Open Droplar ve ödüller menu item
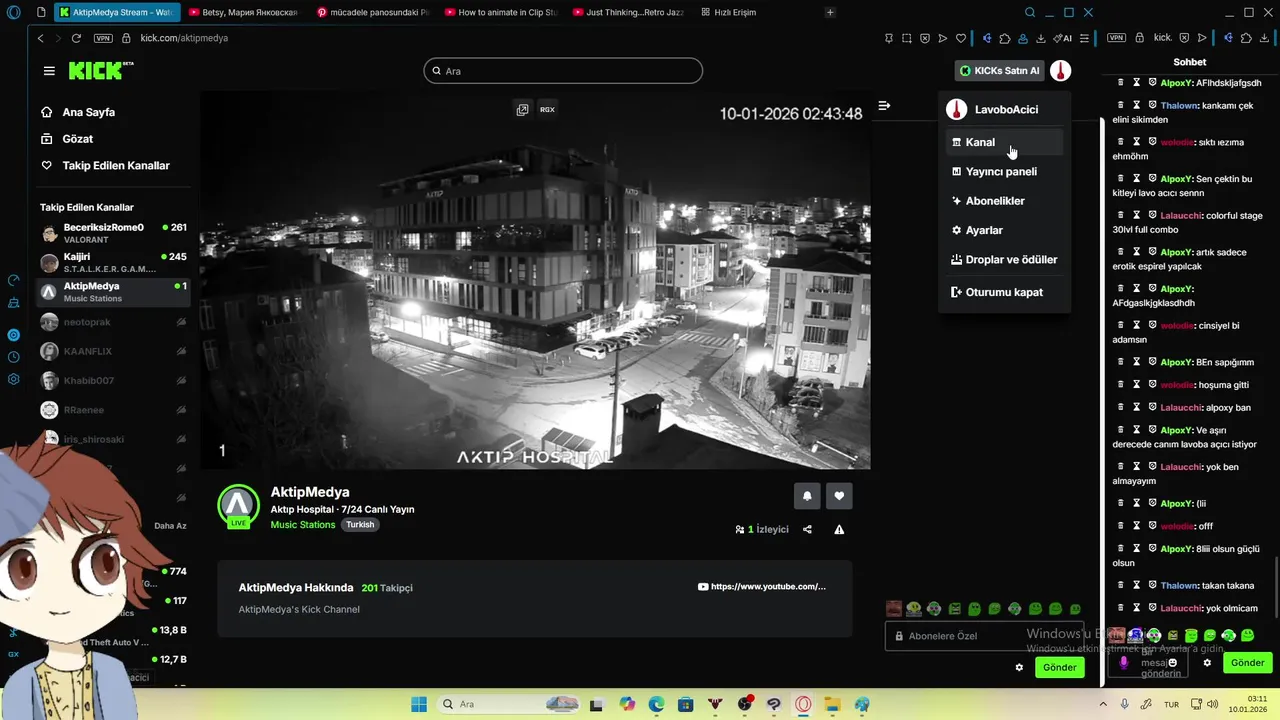 1004,259
